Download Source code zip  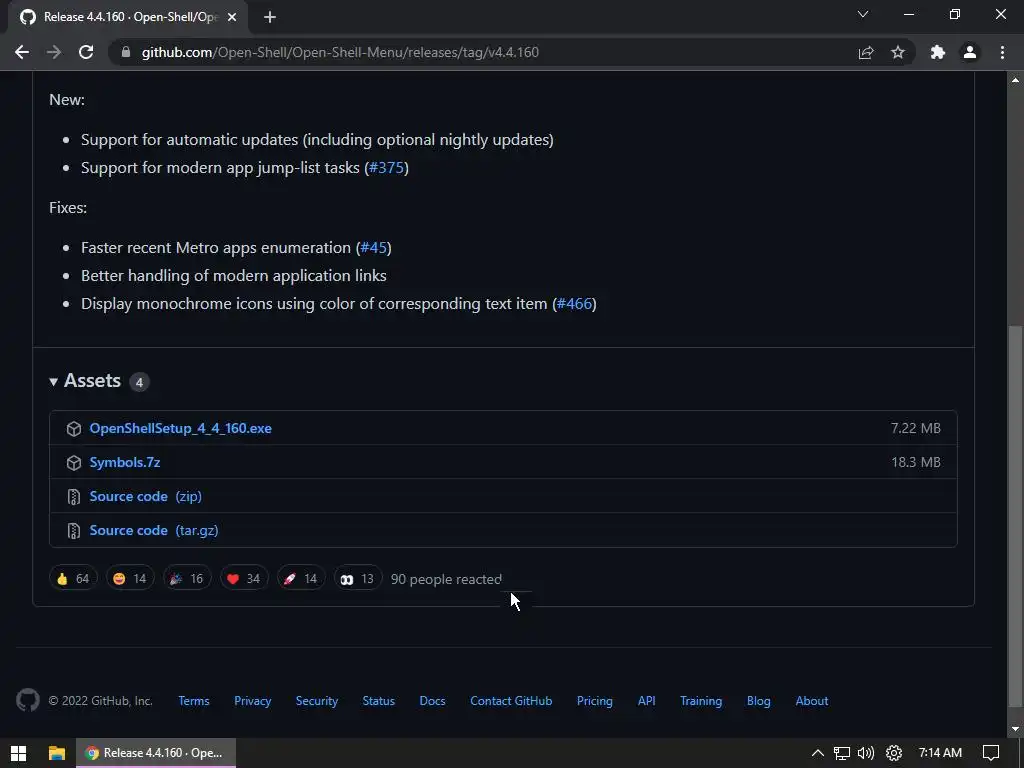pyautogui.click(x=146, y=496)
